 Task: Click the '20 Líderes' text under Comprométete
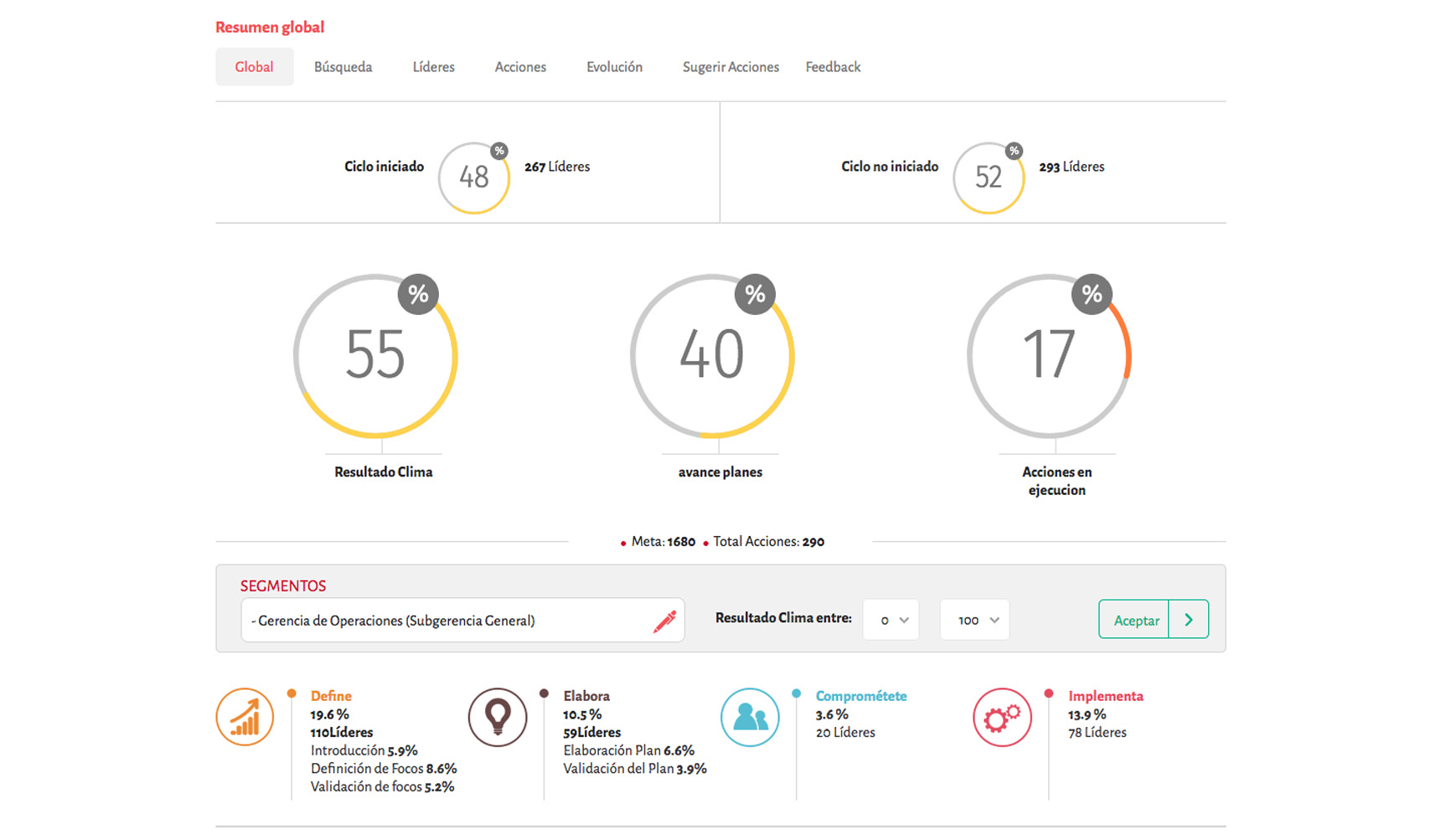coord(845,732)
